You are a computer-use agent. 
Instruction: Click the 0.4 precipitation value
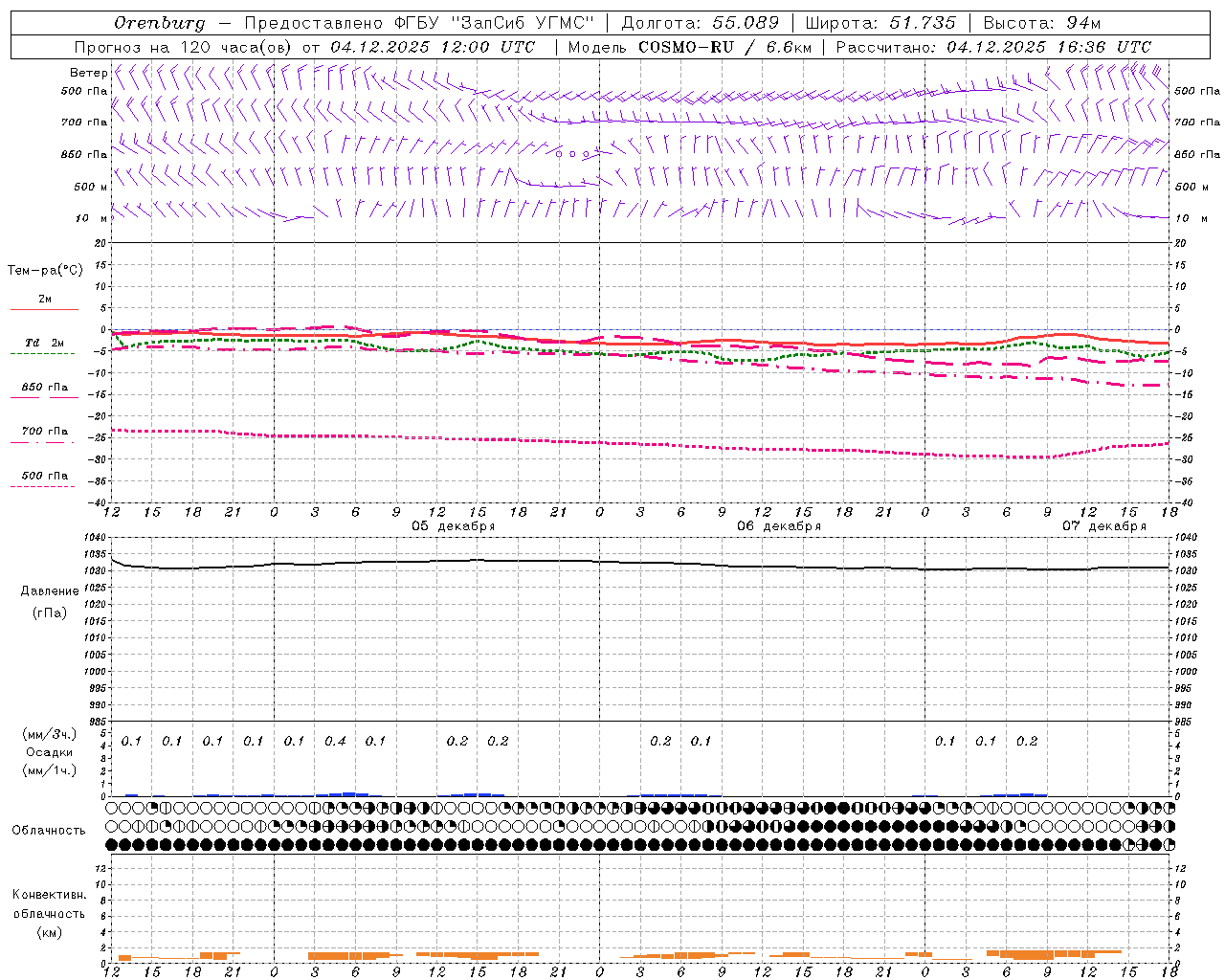[x=335, y=741]
